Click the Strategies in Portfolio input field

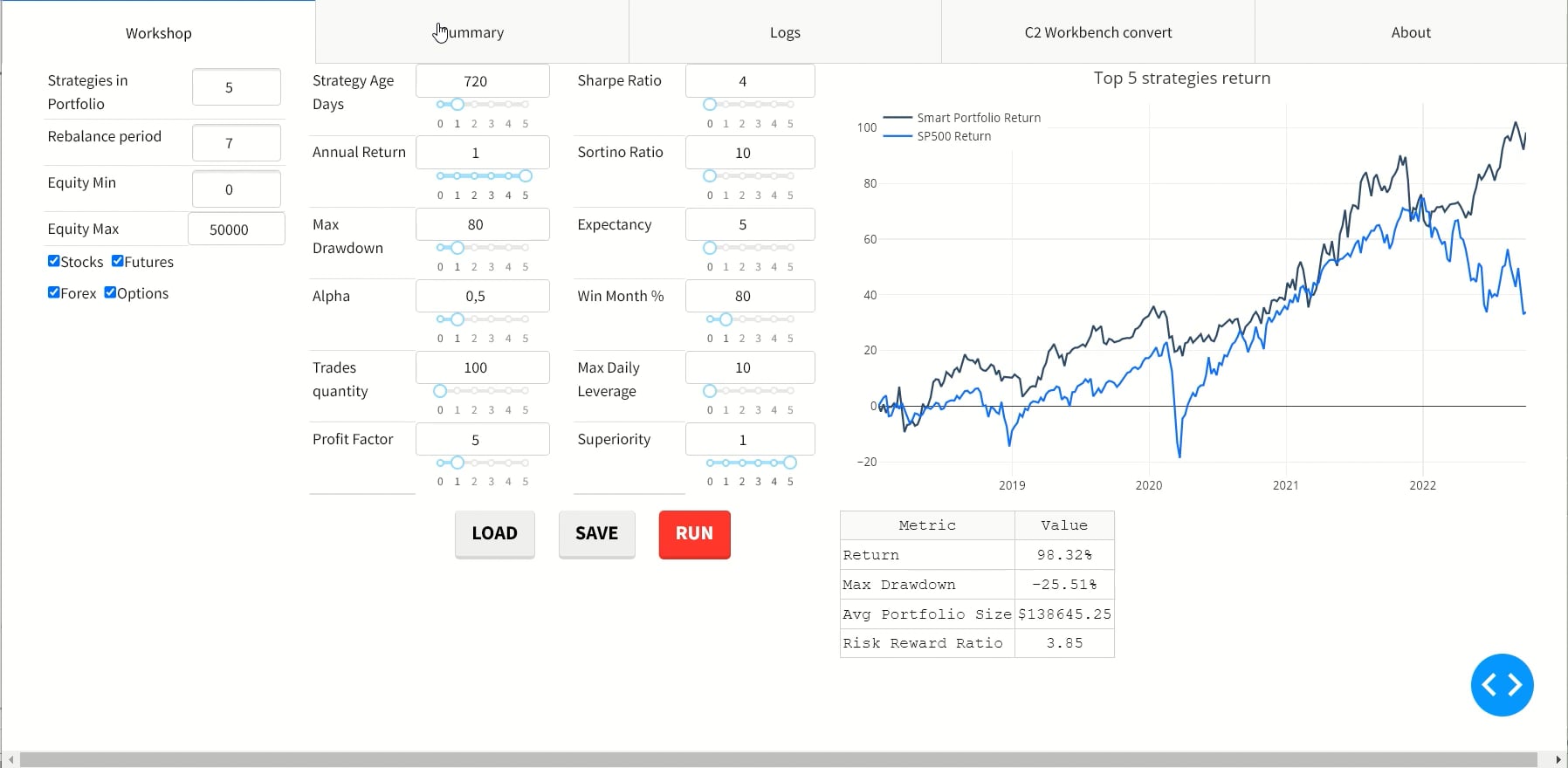236,87
